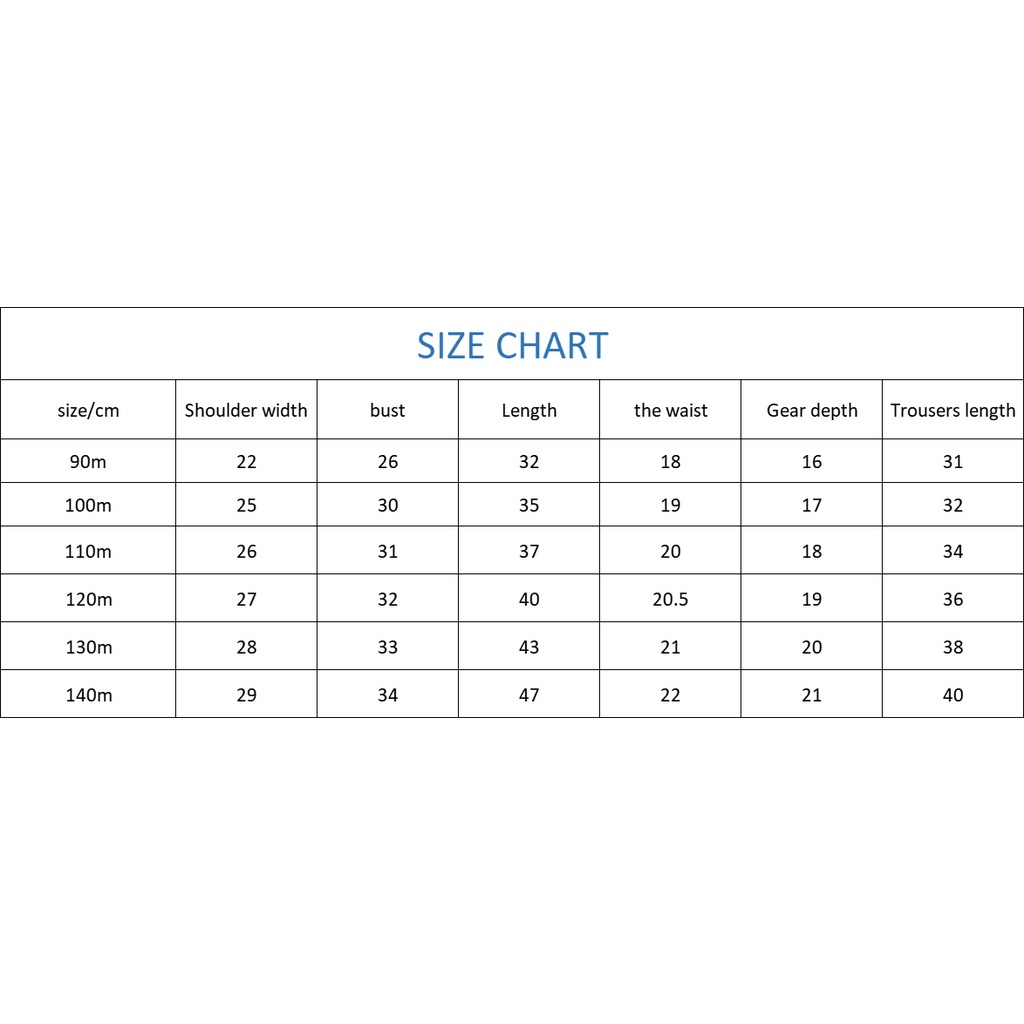The width and height of the screenshot is (1024, 1024).
Task: Click the 90m size row label
Action: coord(88,461)
